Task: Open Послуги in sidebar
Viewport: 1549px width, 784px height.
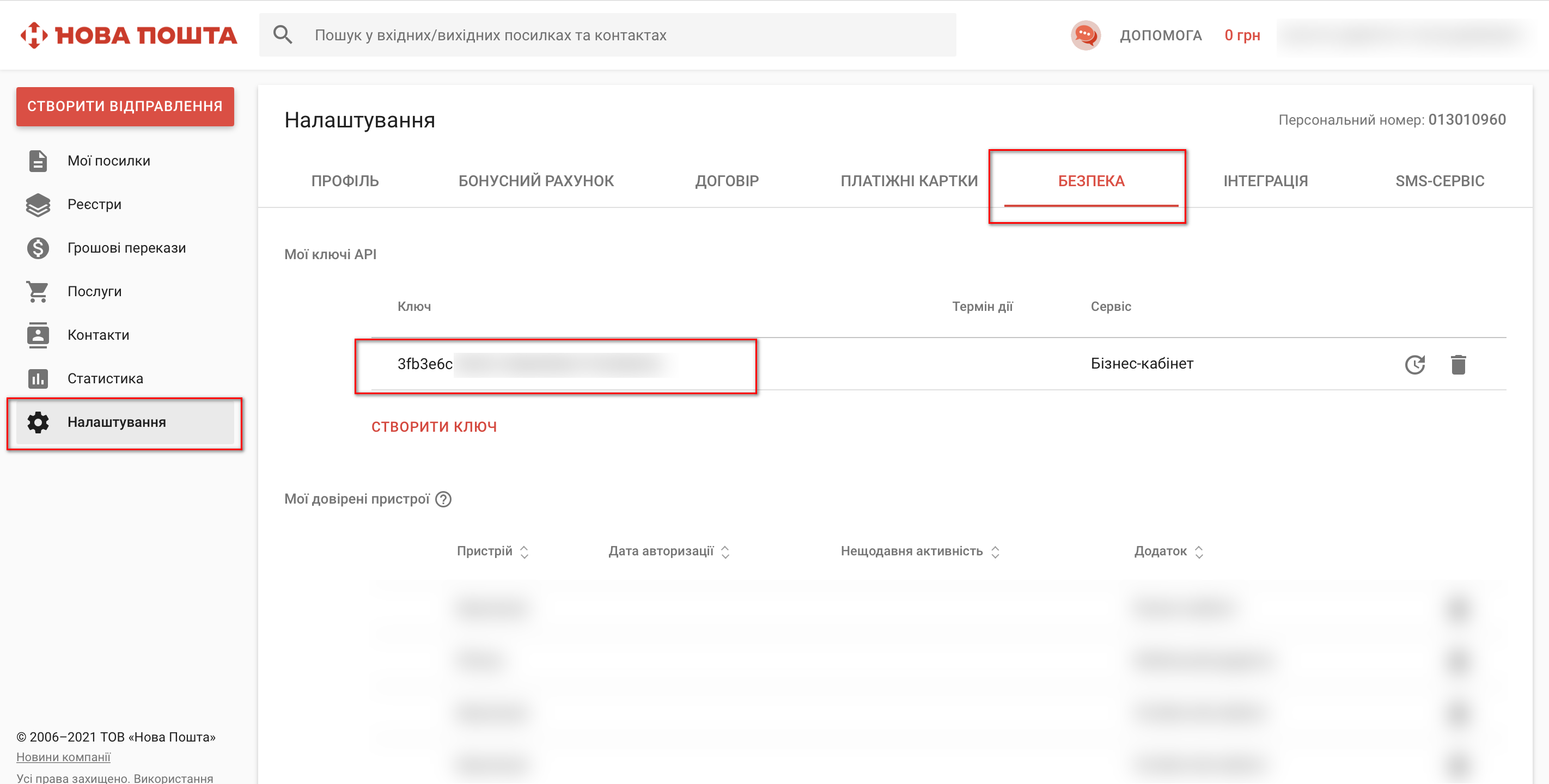Action: point(125,292)
